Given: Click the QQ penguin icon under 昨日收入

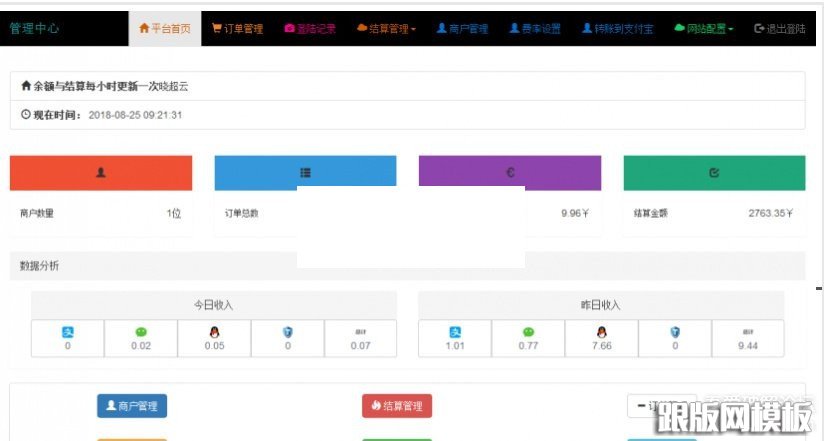Looking at the screenshot, I should point(602,332).
